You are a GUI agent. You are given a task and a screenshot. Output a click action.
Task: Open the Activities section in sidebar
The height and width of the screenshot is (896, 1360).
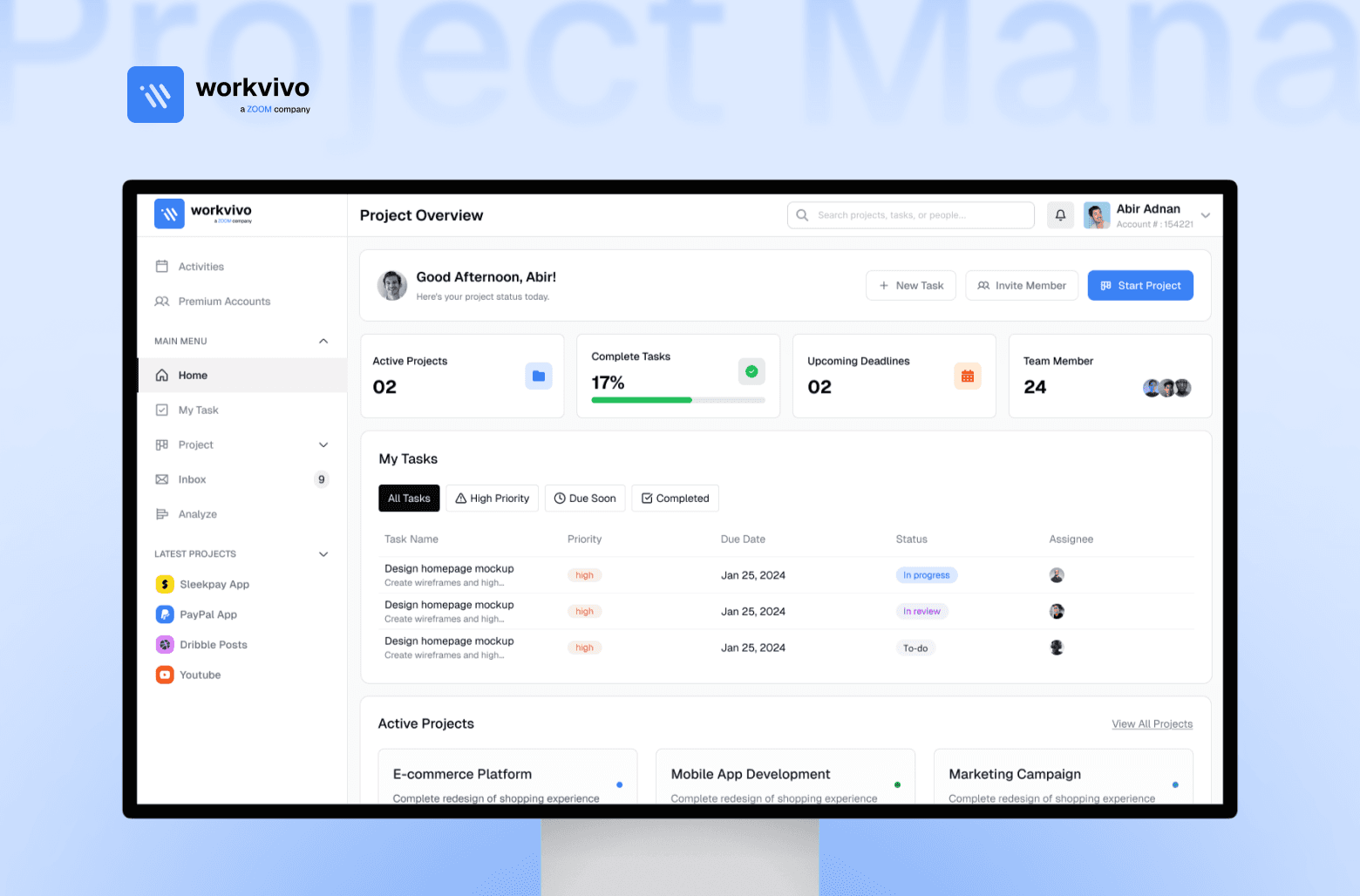click(x=201, y=266)
